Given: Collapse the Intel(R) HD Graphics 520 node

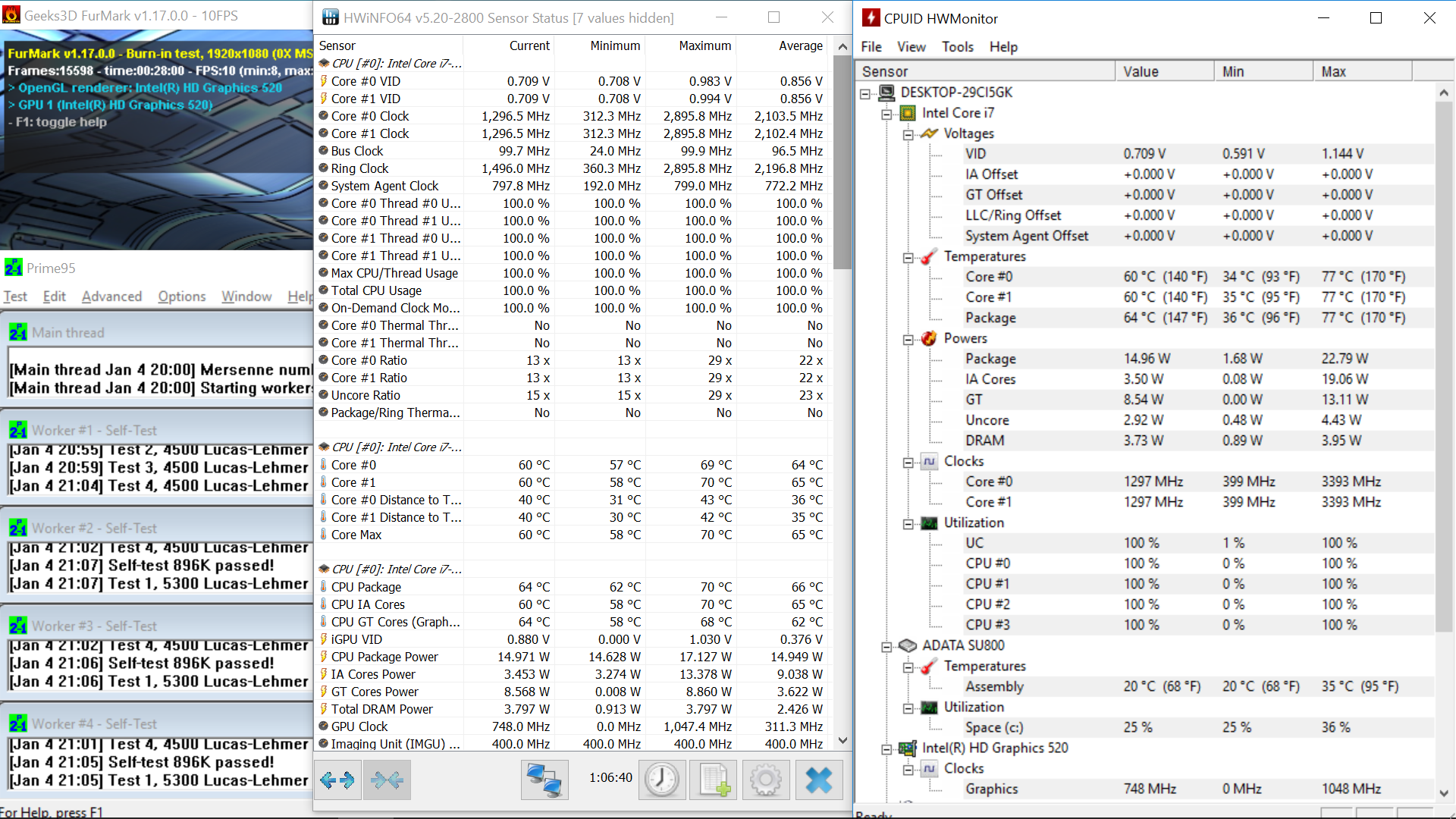Looking at the screenshot, I should click(886, 748).
